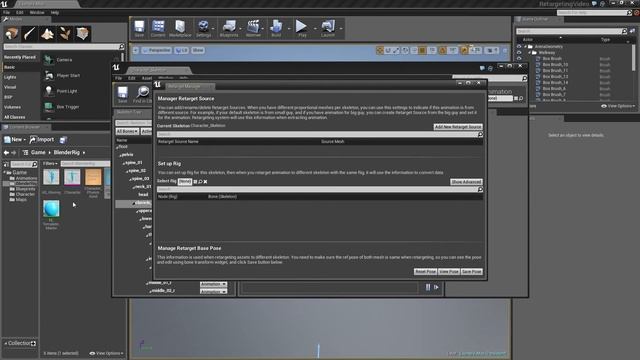Click the Show Advanced button
Image resolution: width=640 pixels, height=360 pixels.
coord(467,182)
